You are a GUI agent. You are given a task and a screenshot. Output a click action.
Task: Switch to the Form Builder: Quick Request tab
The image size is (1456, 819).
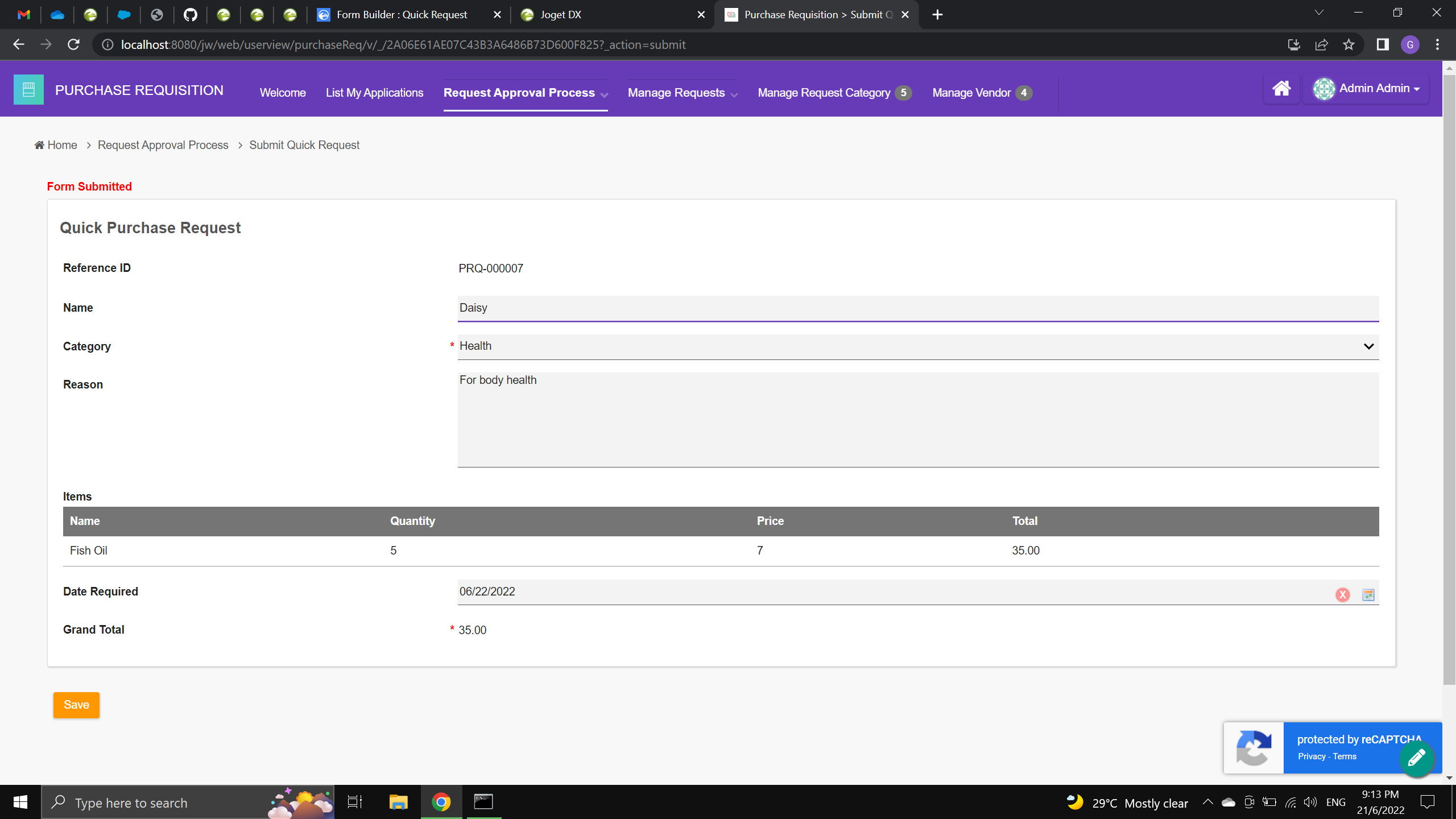coord(402,15)
